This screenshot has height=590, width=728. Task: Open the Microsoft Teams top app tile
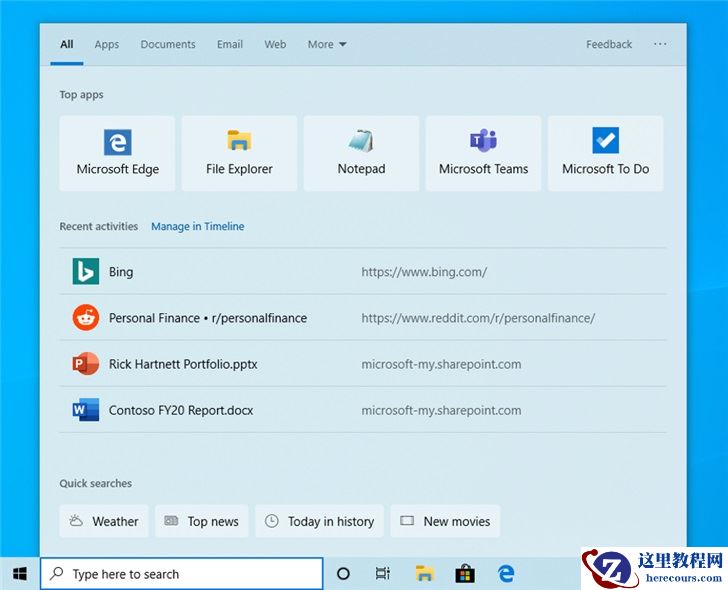pos(483,153)
